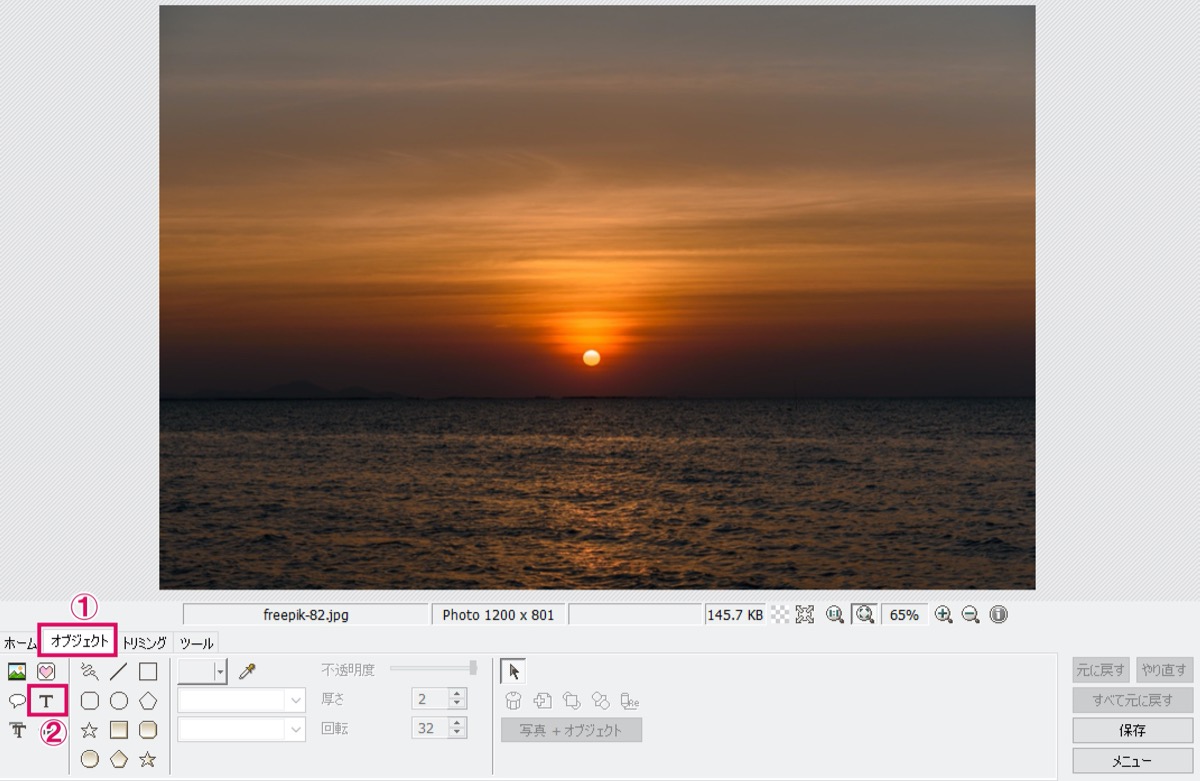
Task: Open the メニュー button
Action: [1133, 761]
